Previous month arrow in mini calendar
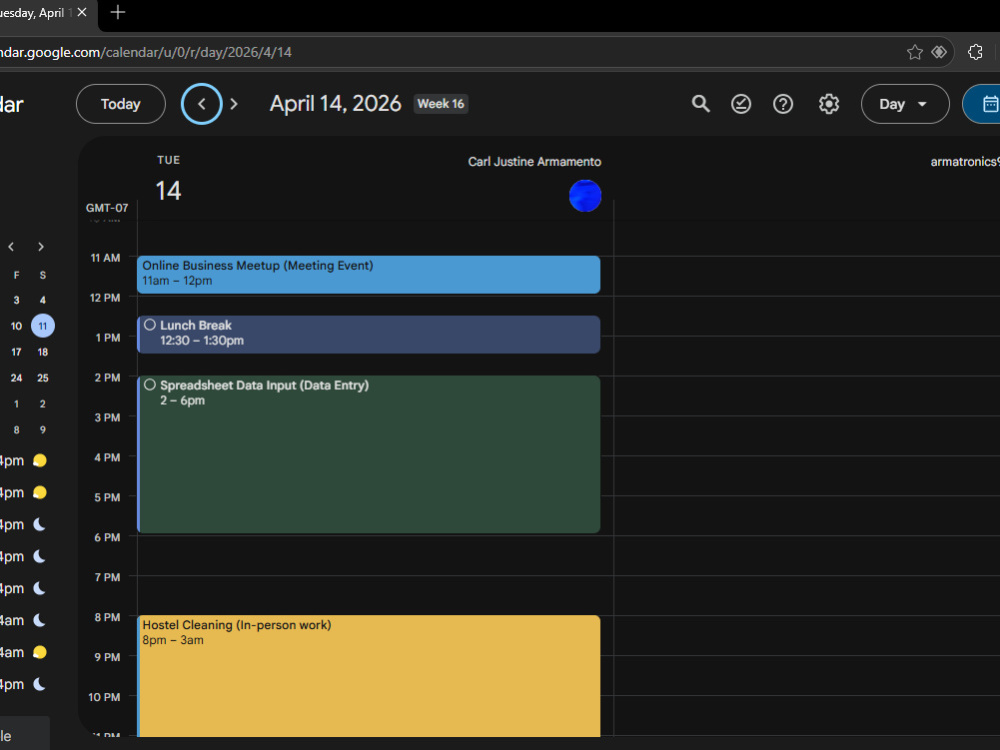 [x=11, y=247]
